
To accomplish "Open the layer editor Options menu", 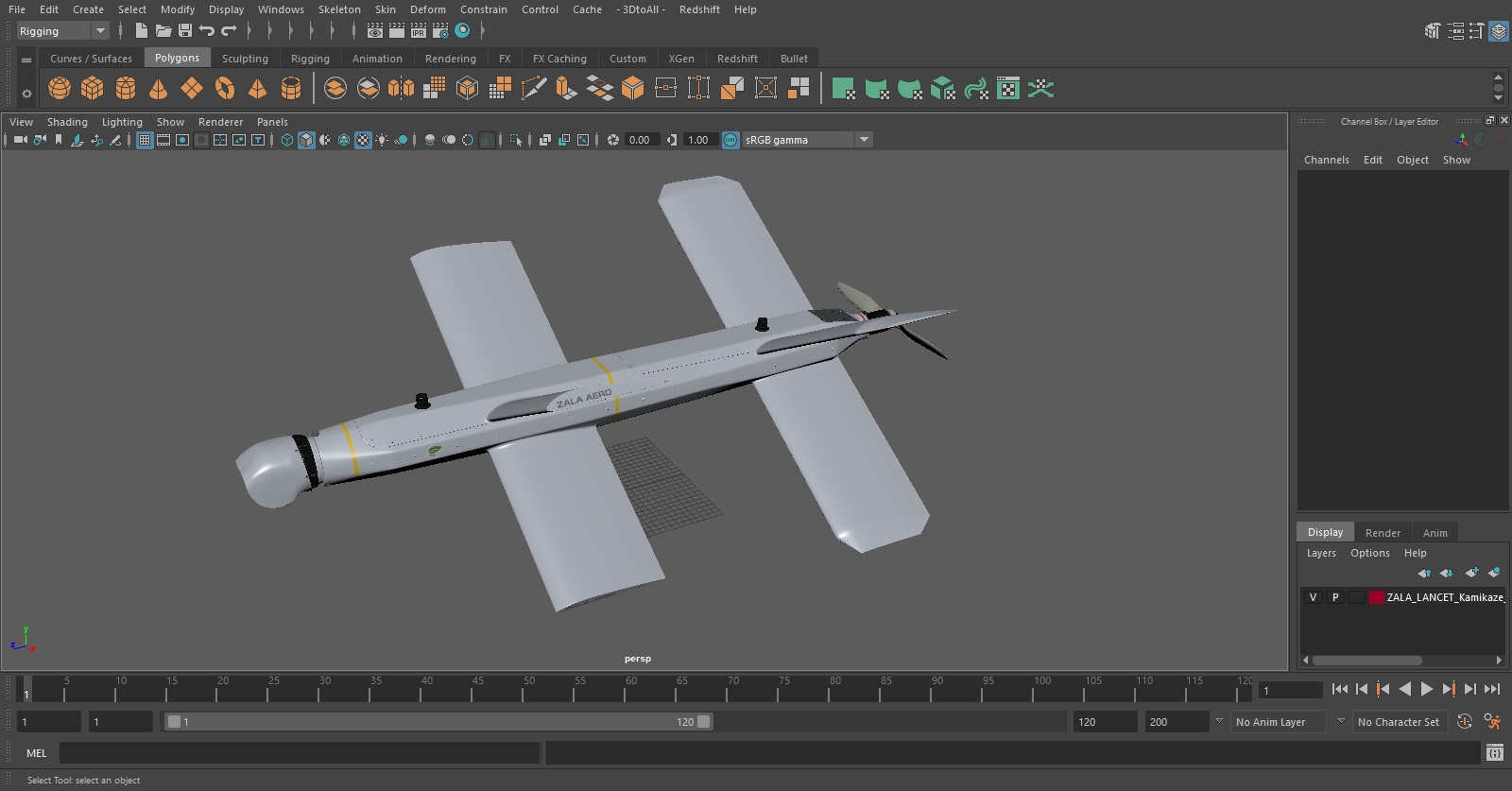I will tap(1369, 553).
